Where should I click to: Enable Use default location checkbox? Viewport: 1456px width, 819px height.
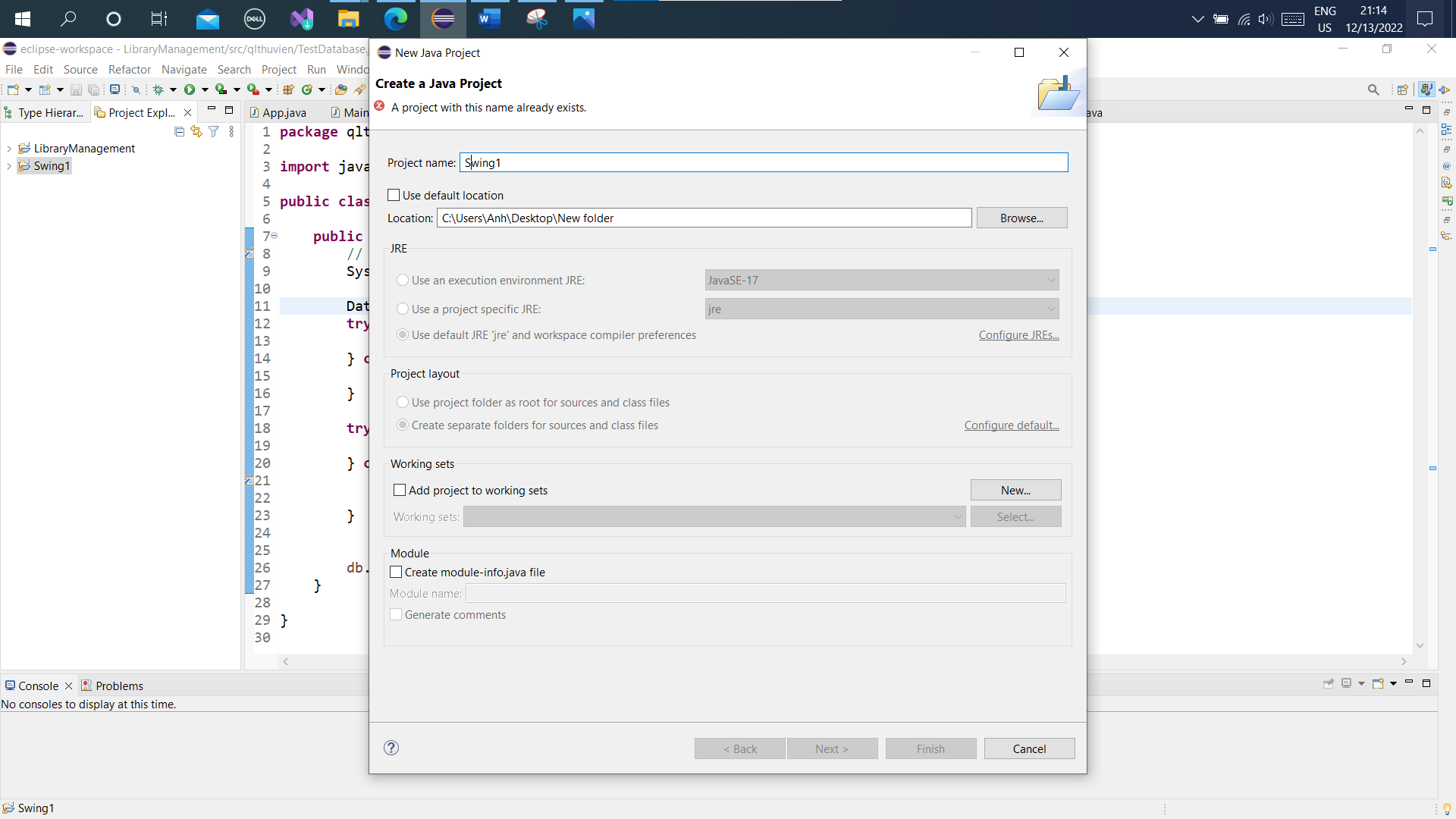(x=394, y=195)
